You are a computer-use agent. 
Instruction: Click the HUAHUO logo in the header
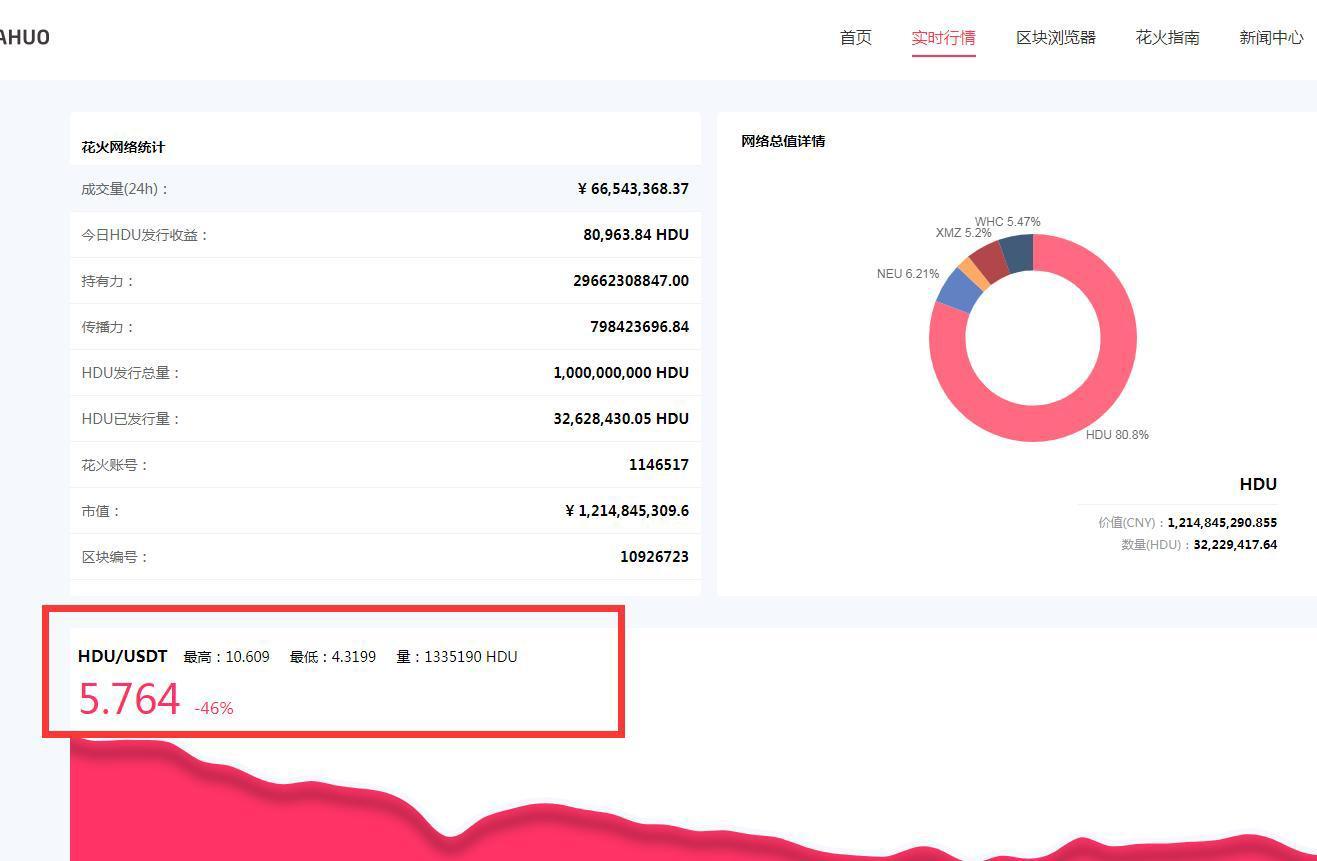(x=22, y=37)
